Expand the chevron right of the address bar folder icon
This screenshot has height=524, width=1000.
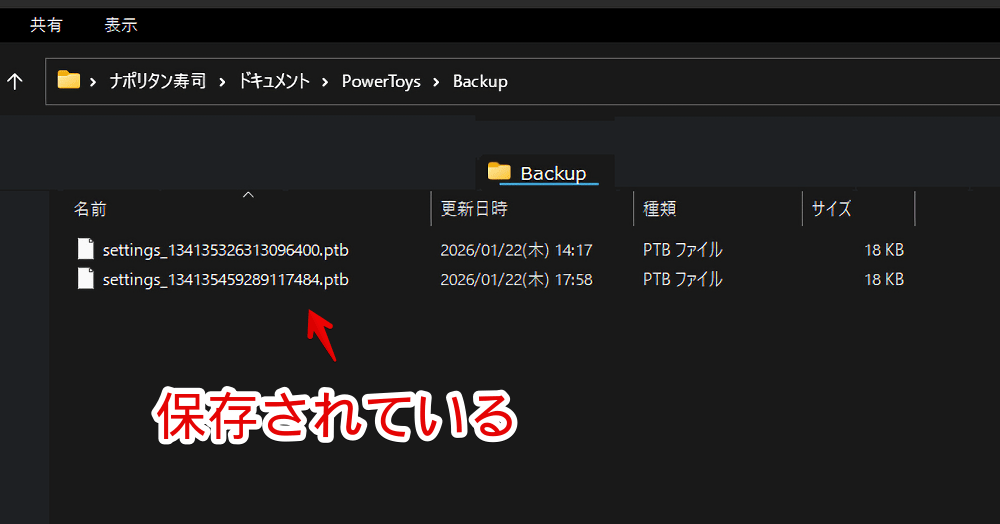point(93,82)
